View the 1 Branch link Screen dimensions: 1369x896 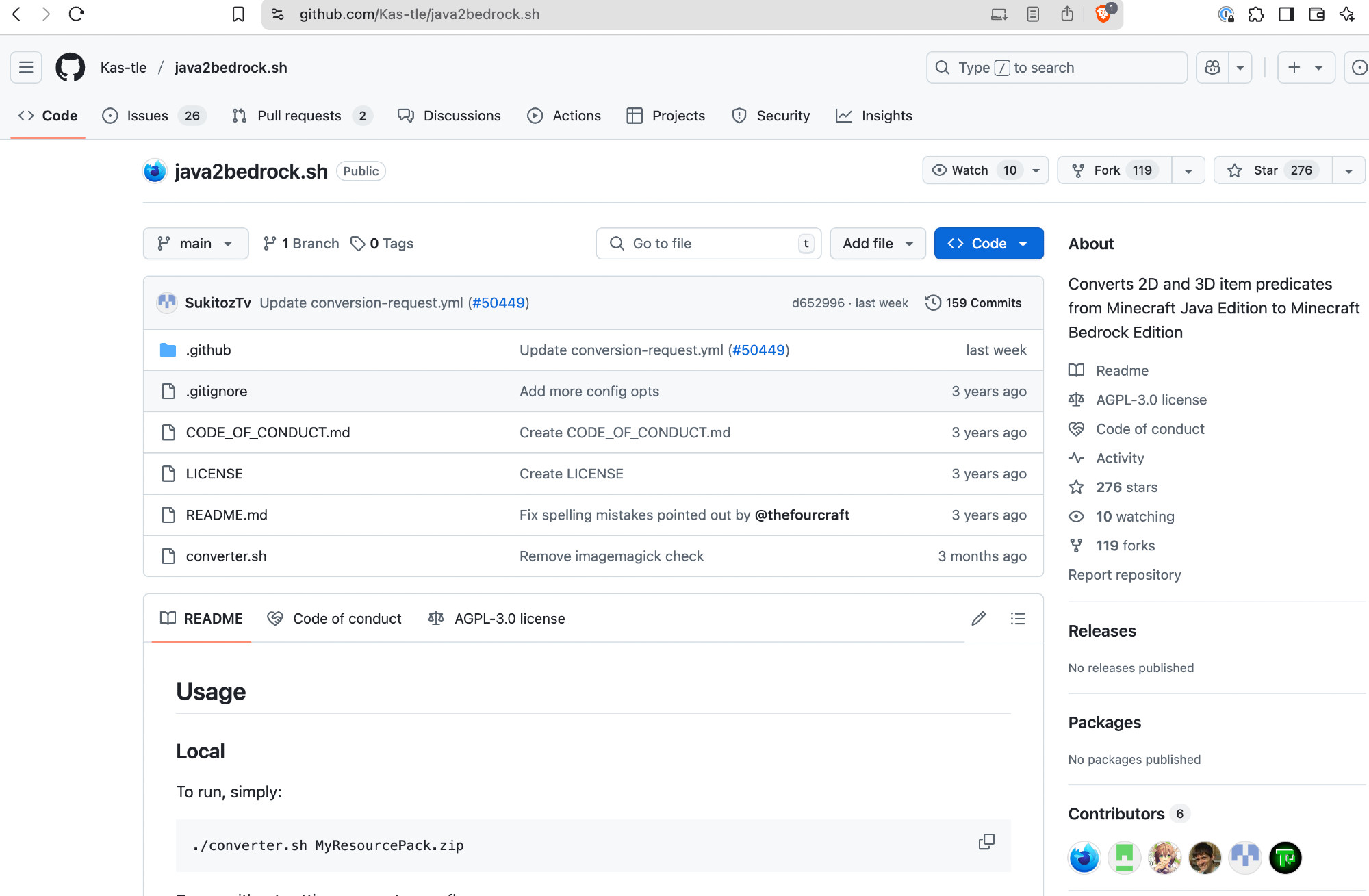[x=301, y=244]
